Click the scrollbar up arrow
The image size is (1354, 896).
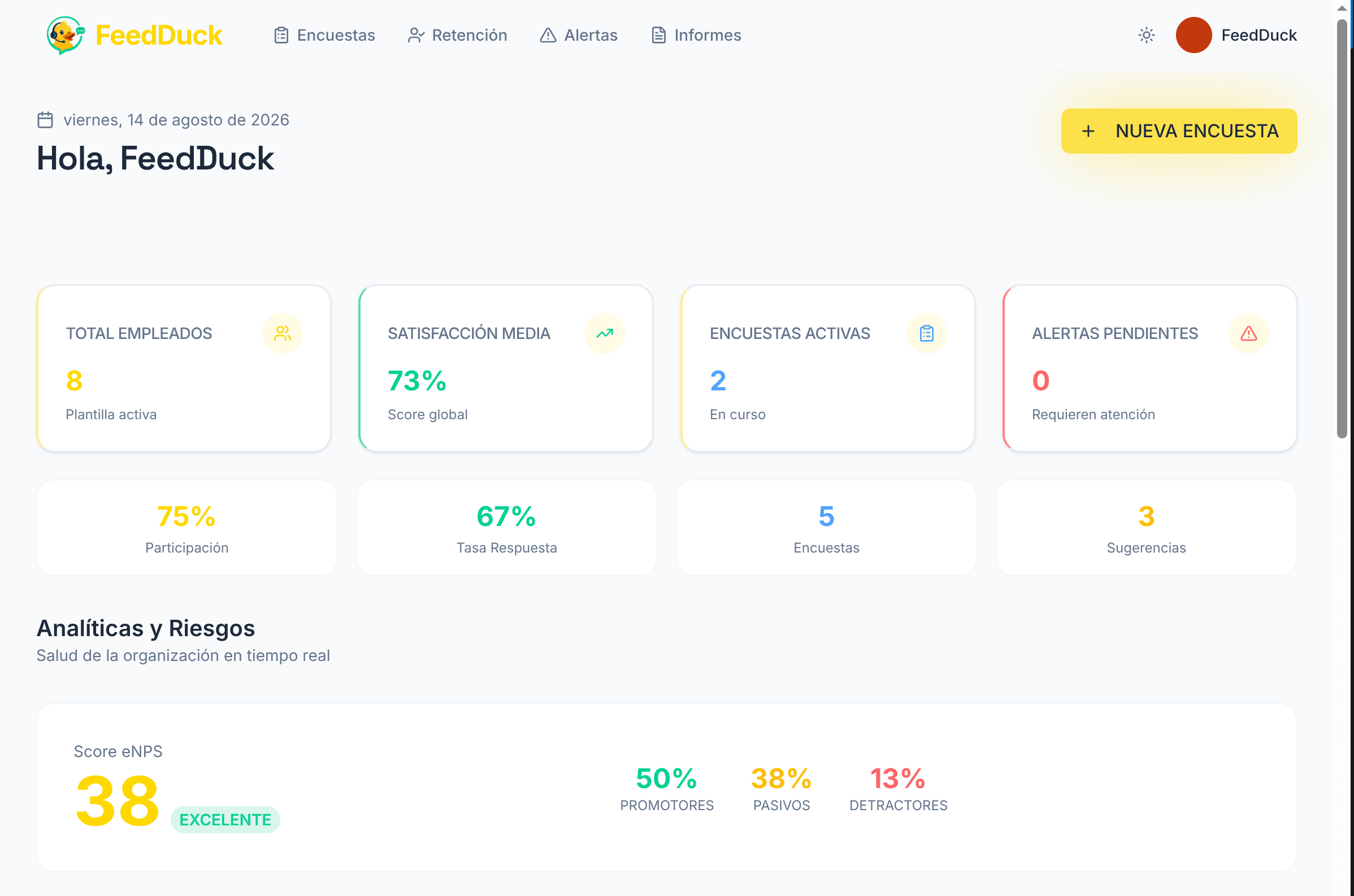pyautogui.click(x=1342, y=8)
